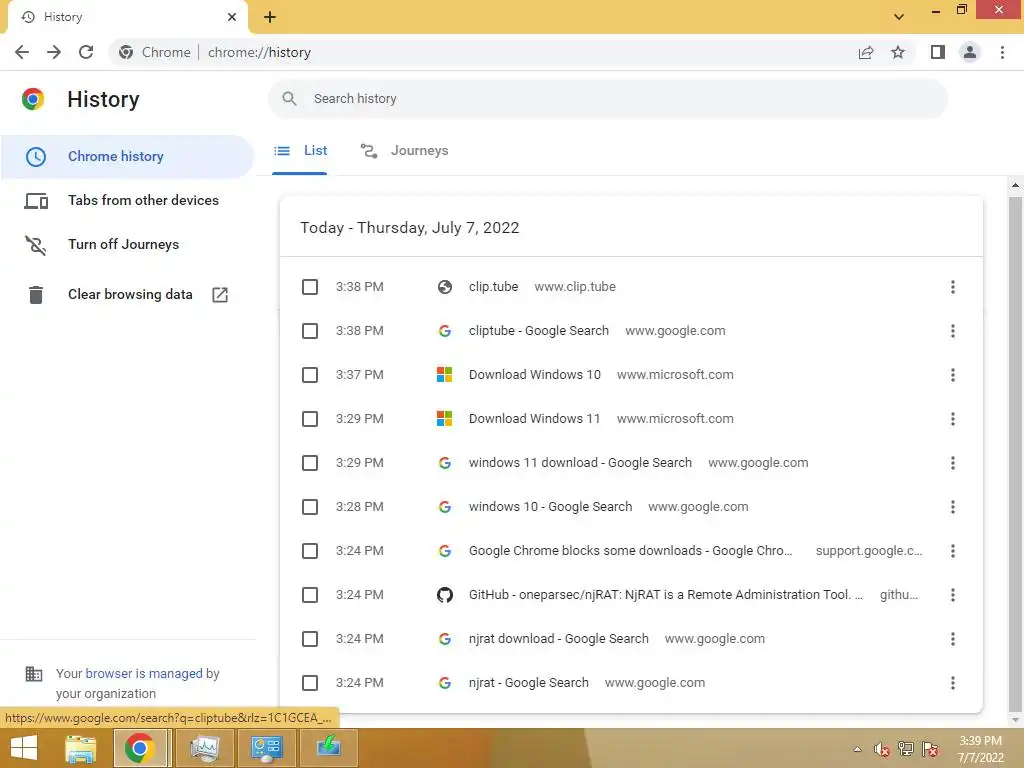Go forward with the forward arrow
The width and height of the screenshot is (1024, 768).
point(54,52)
